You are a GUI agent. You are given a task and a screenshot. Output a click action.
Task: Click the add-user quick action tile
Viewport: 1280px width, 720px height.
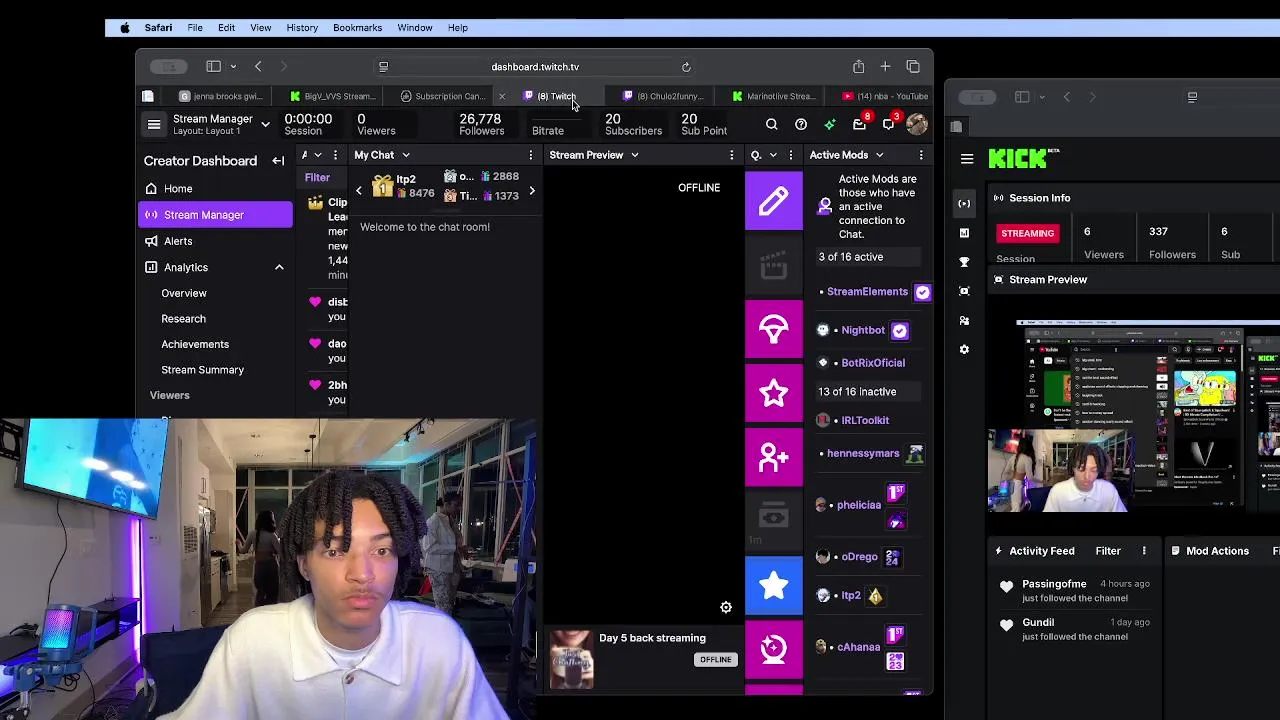coord(773,457)
